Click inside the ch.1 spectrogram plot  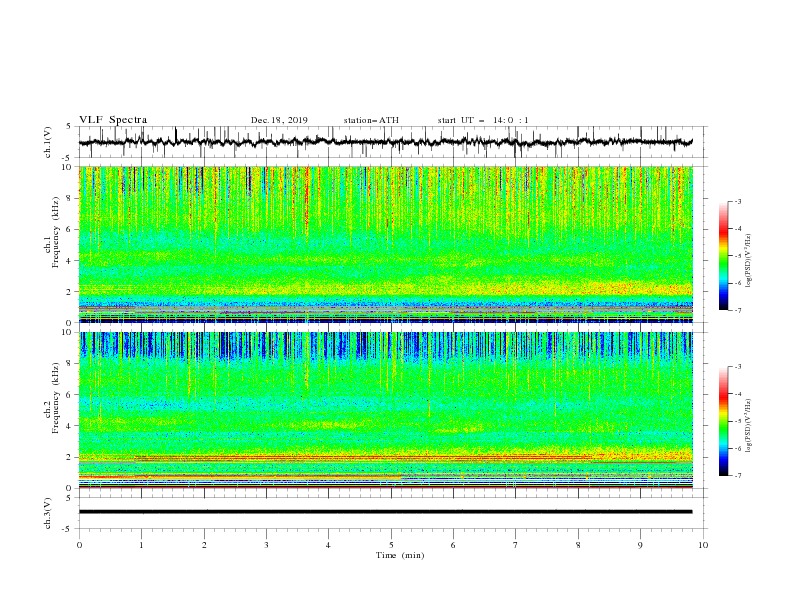(385, 244)
